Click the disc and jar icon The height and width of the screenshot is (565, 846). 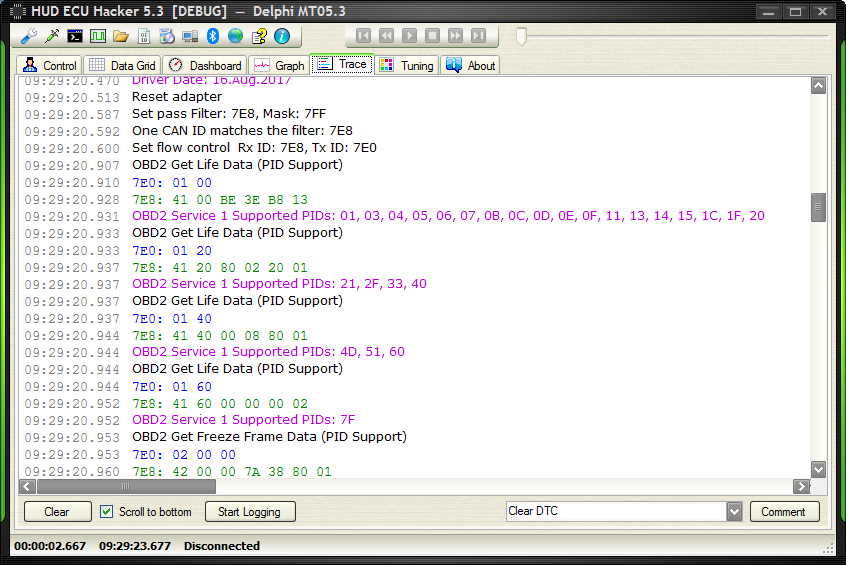[x=167, y=36]
